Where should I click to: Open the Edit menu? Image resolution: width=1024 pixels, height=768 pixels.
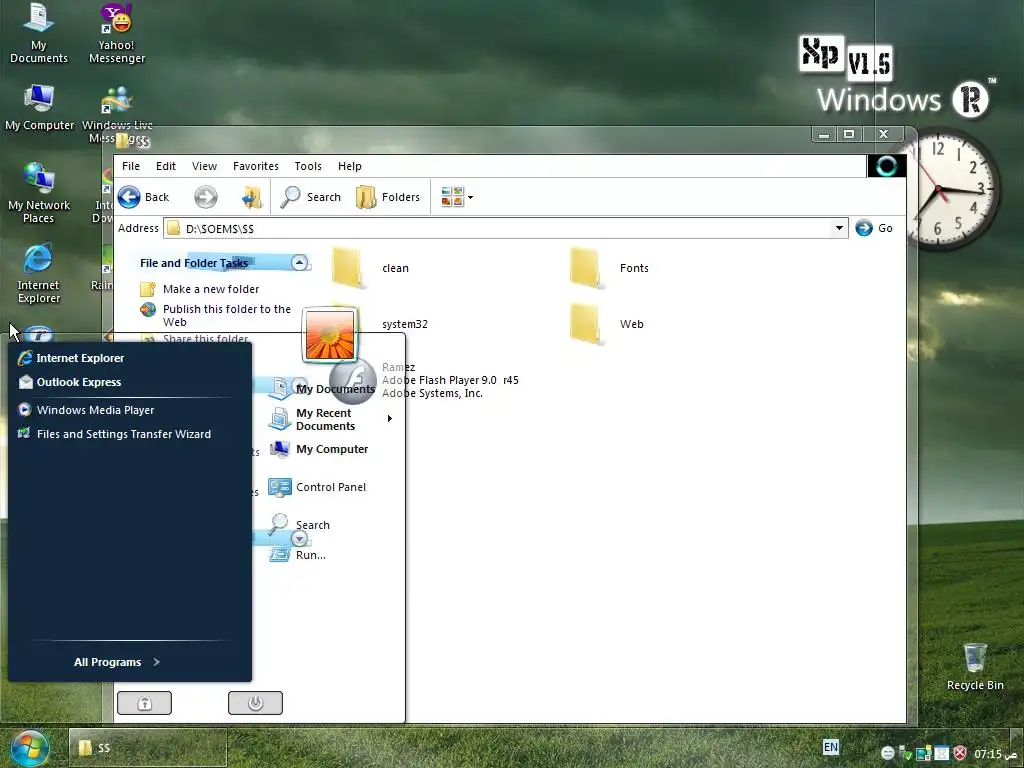(166, 166)
